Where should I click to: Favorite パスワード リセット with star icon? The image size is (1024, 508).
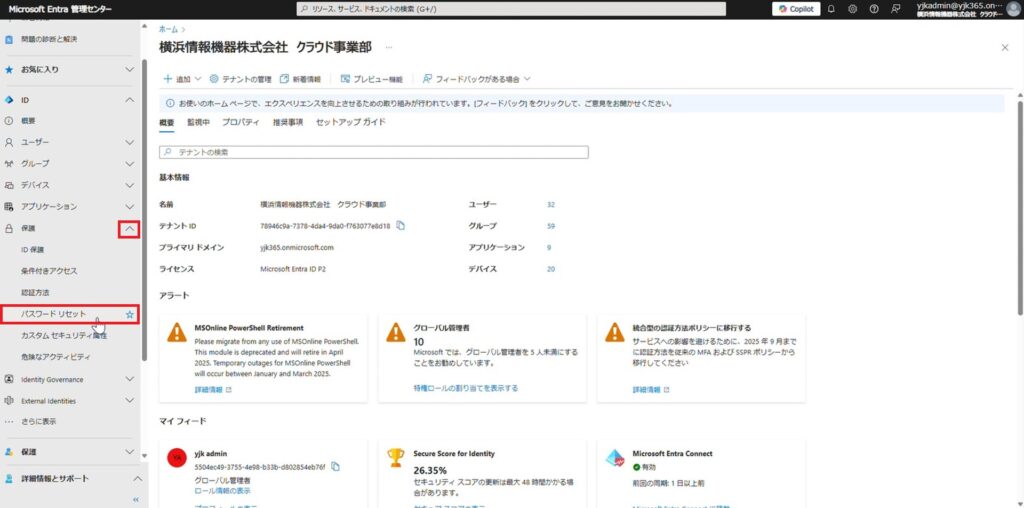pyautogui.click(x=129, y=315)
